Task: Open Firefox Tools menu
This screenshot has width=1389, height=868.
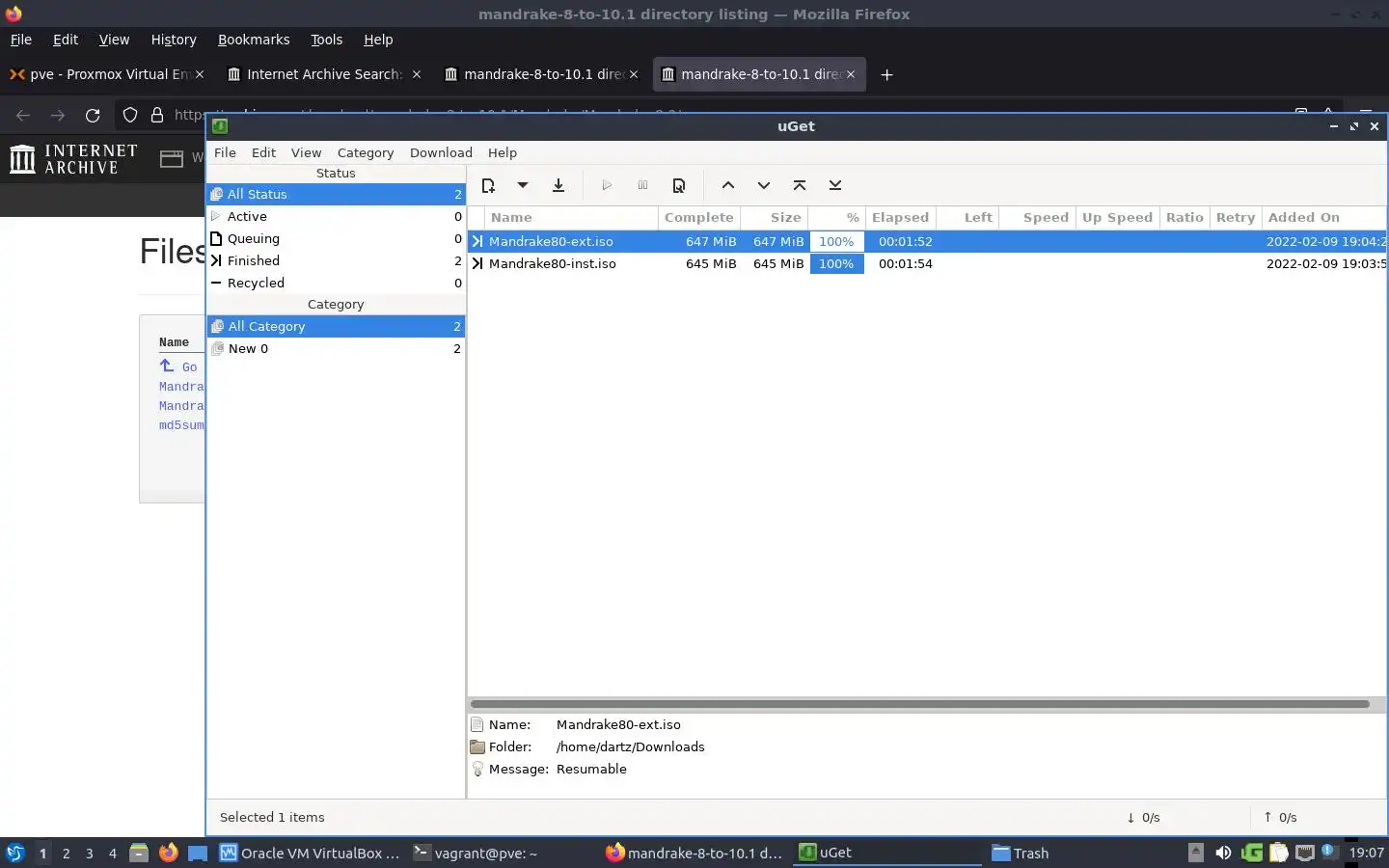Action: (326, 40)
